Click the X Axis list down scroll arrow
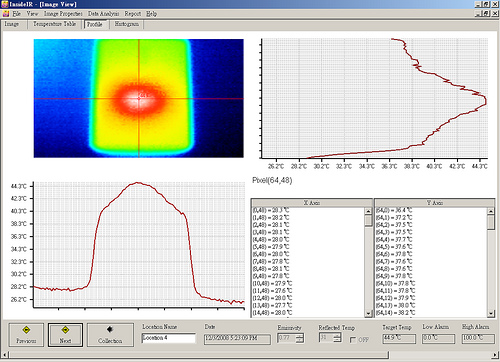The height and width of the screenshot is (362, 500). [368, 313]
